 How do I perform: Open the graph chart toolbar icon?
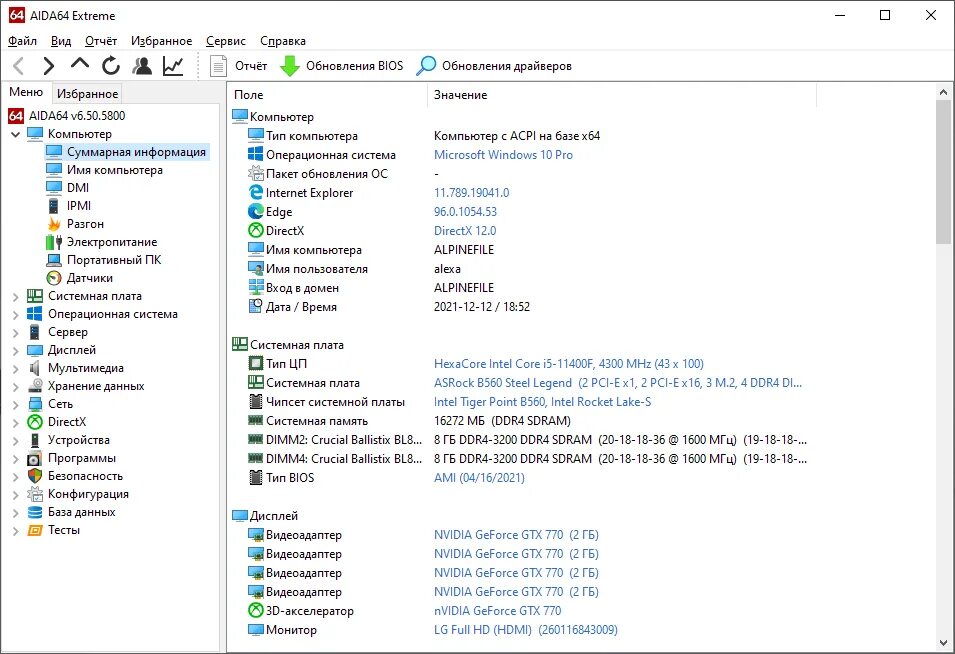(173, 66)
